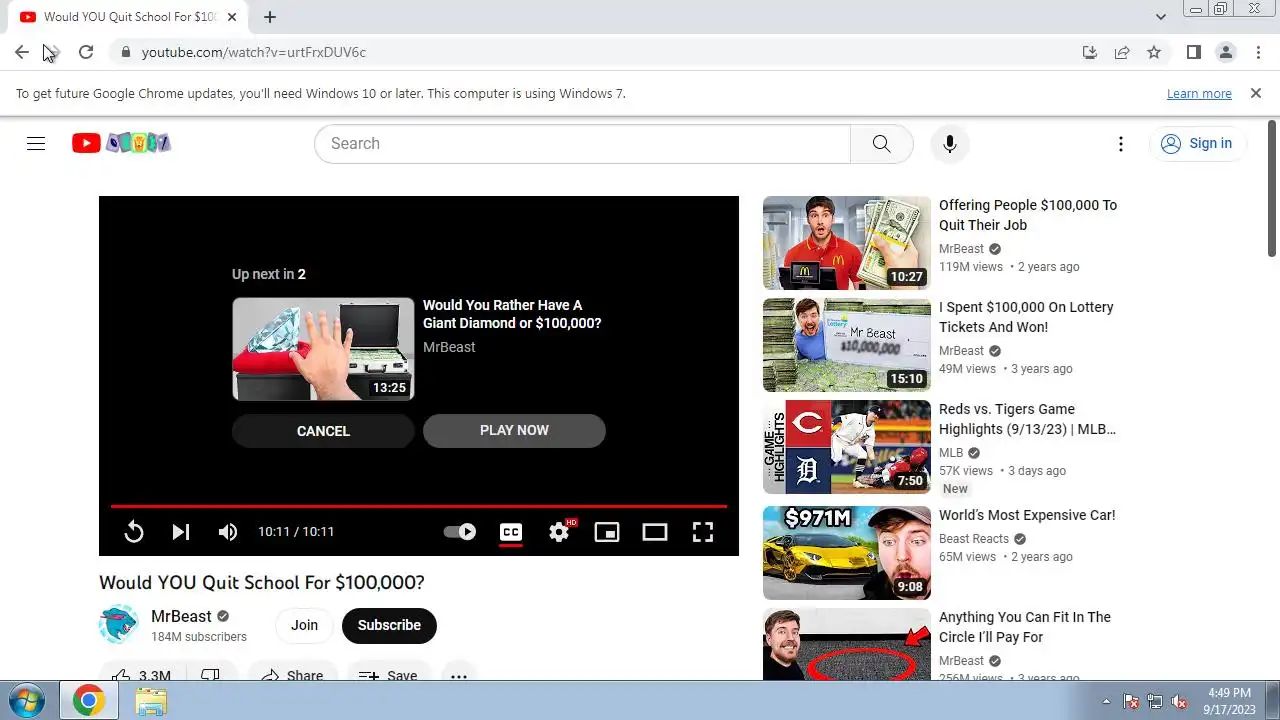Image resolution: width=1280 pixels, height=720 pixels.
Task: Toggle closed captions CC button
Action: pyautogui.click(x=511, y=532)
